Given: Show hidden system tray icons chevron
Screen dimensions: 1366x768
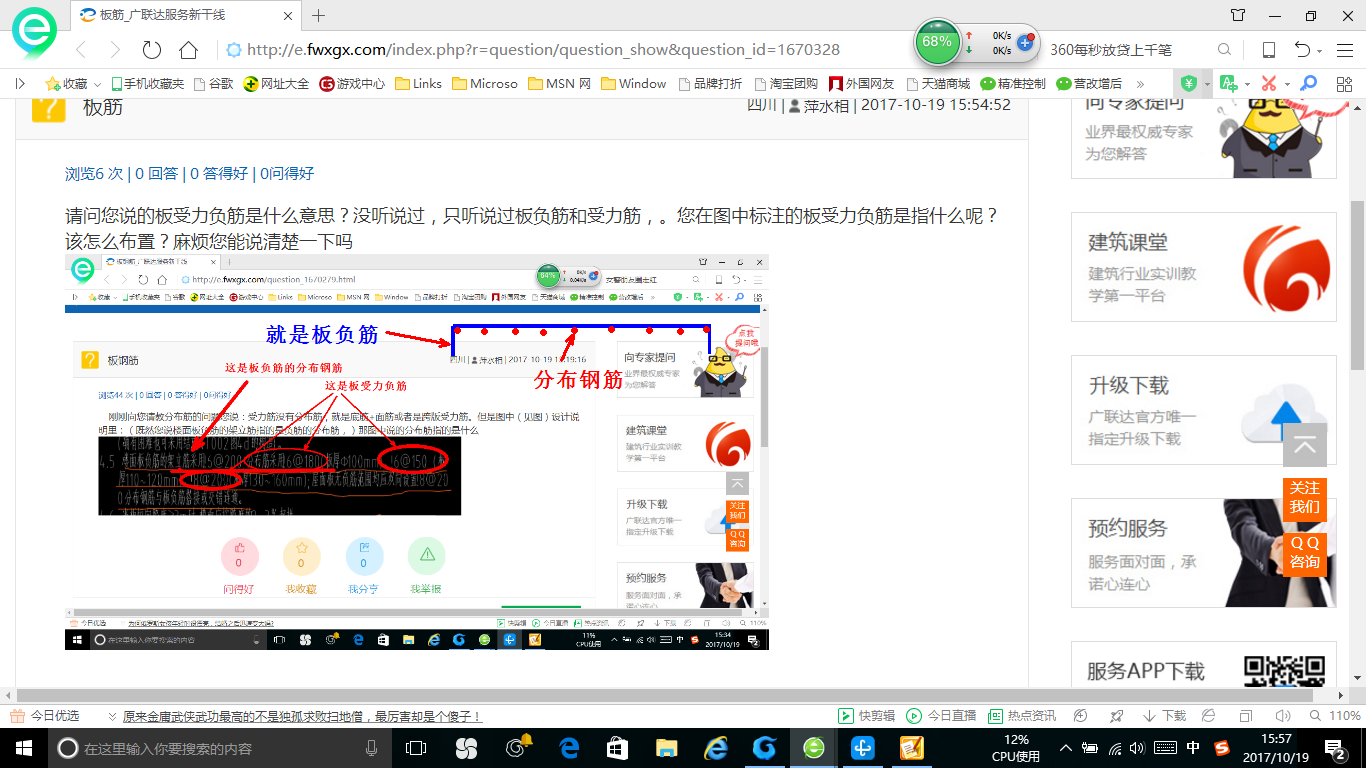Looking at the screenshot, I should (1066, 748).
